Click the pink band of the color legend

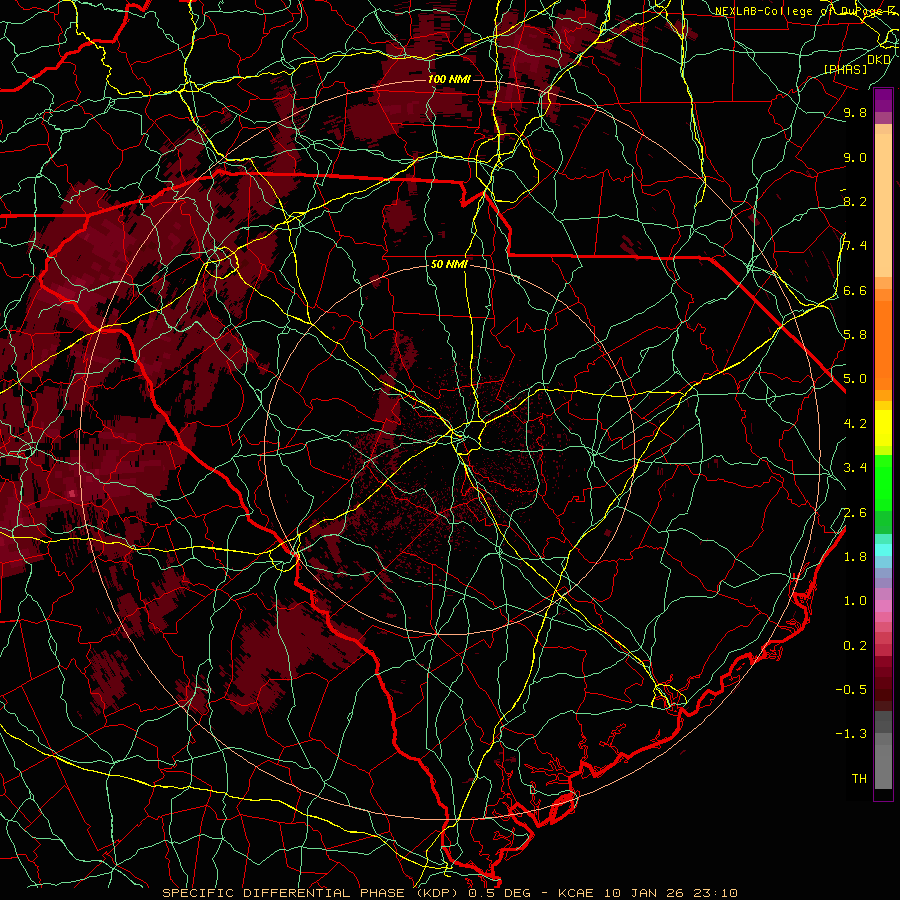click(883, 606)
